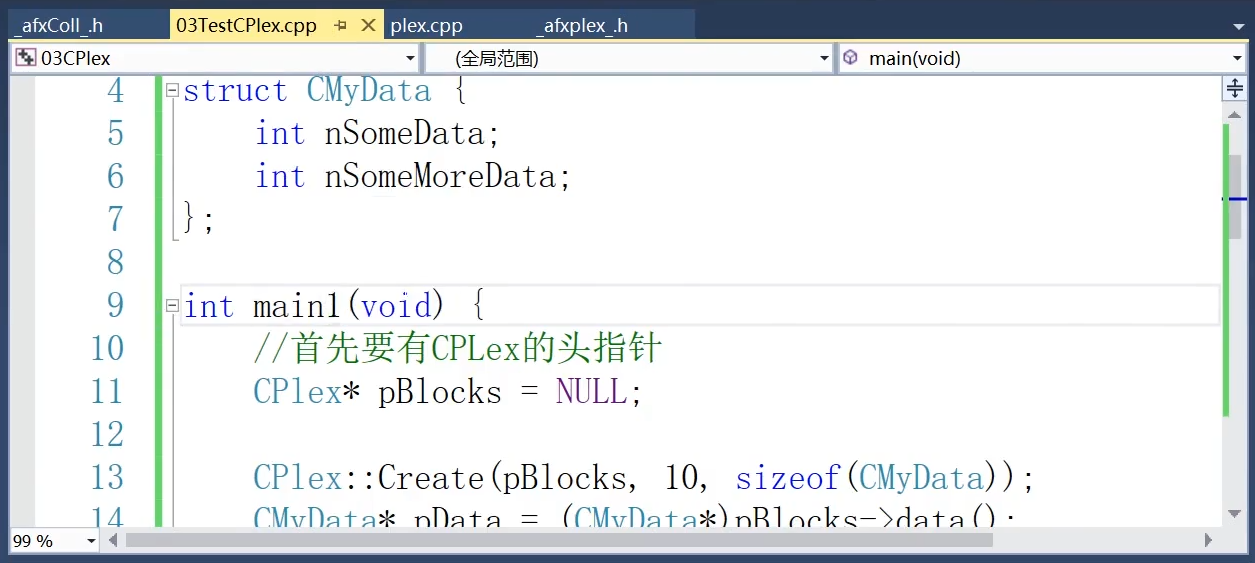1255x563 pixels.
Task: Click 'nSomeData' on line 5
Action: (405, 133)
